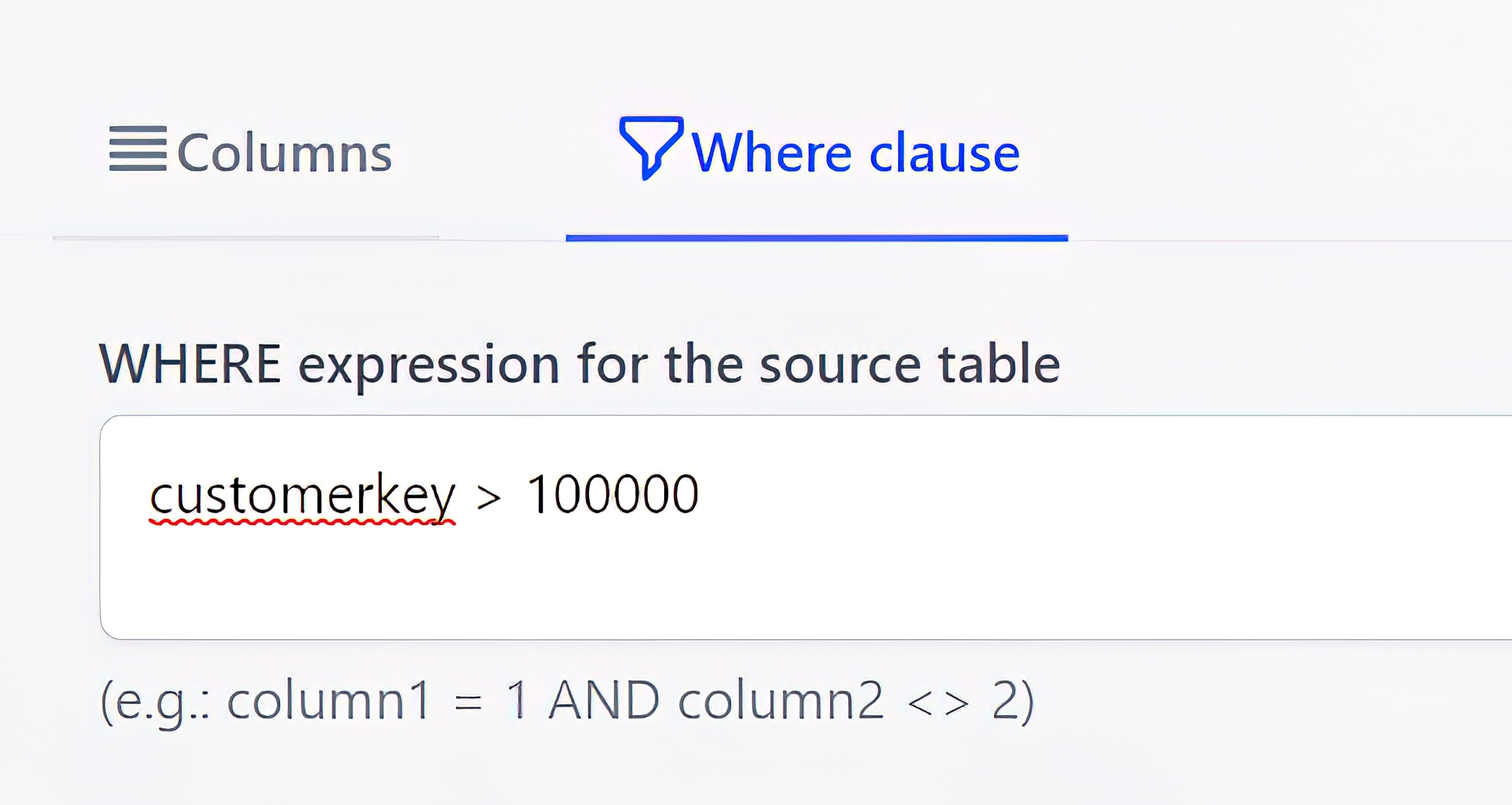Click the greater-than operator in the expression
This screenshot has height=805, width=1512.
tap(489, 497)
